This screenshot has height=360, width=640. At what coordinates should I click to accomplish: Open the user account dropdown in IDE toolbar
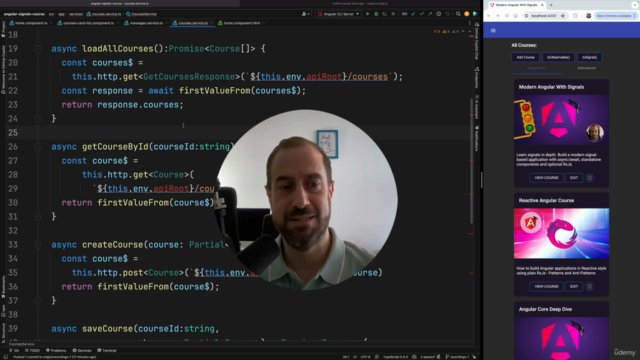pos(305,14)
